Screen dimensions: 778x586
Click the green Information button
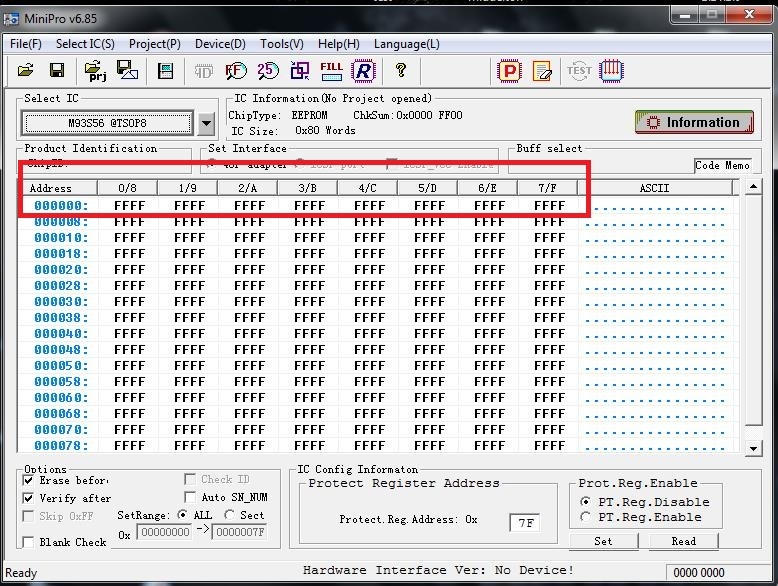coord(694,122)
